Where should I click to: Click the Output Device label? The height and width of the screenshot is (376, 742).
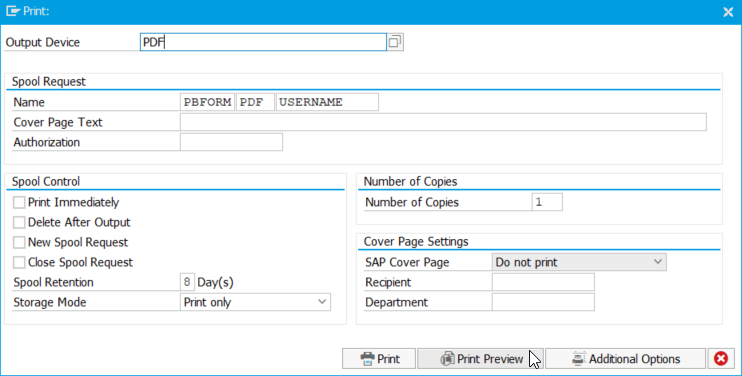click(x=43, y=42)
